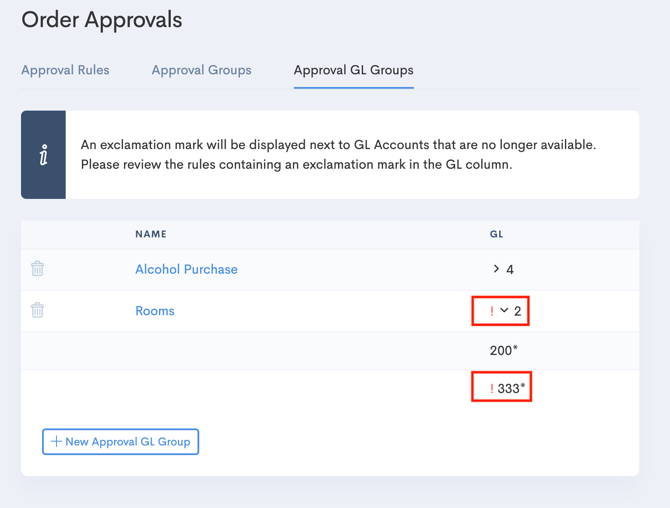Click the trash icon beside Rooms

[37, 310]
